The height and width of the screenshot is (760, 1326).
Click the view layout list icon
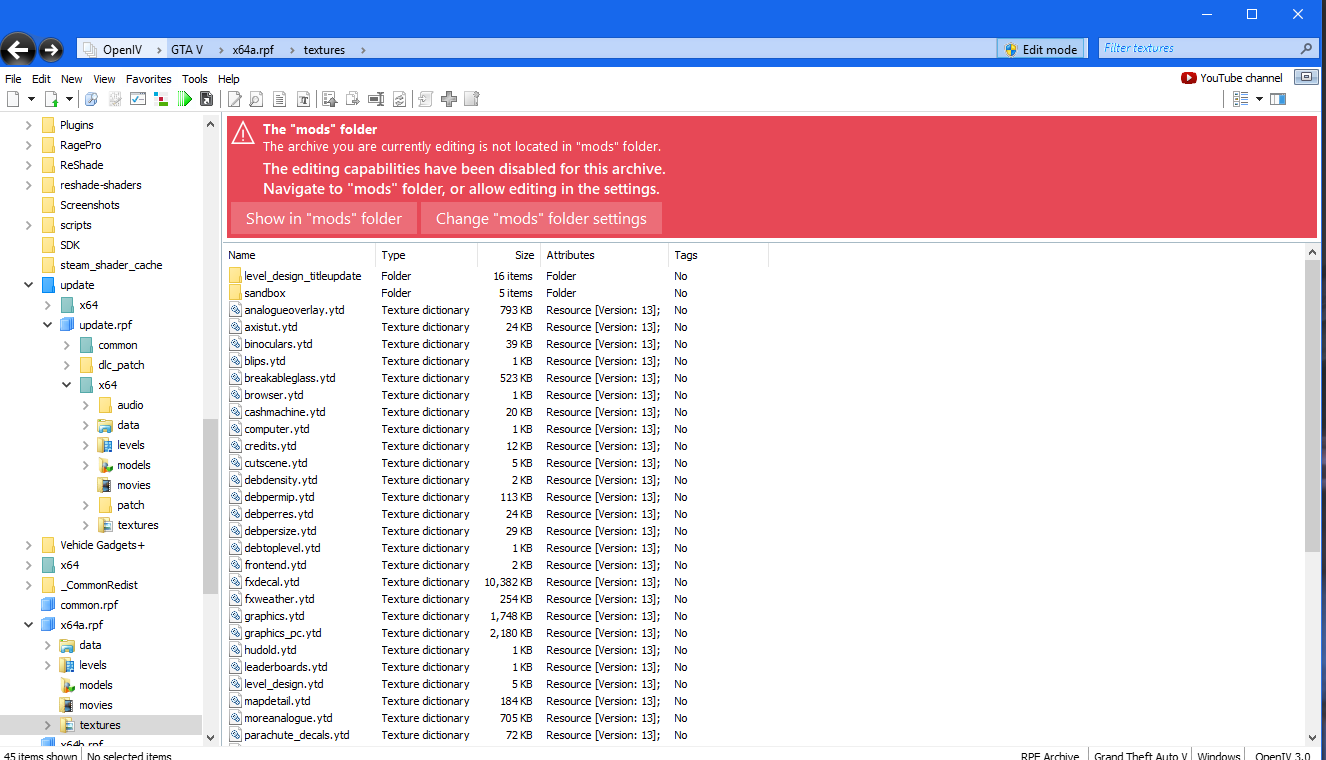click(x=1241, y=99)
